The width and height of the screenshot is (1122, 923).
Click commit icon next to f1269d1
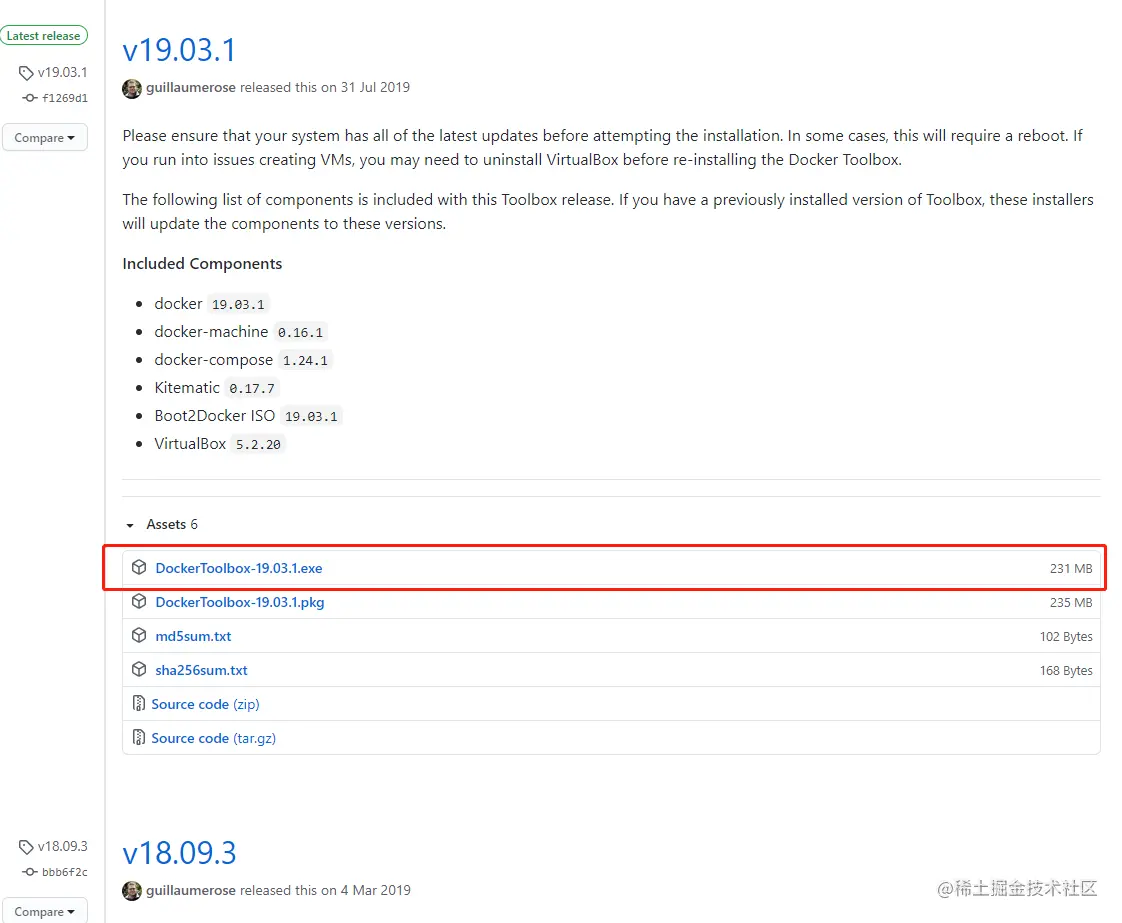click(x=29, y=98)
